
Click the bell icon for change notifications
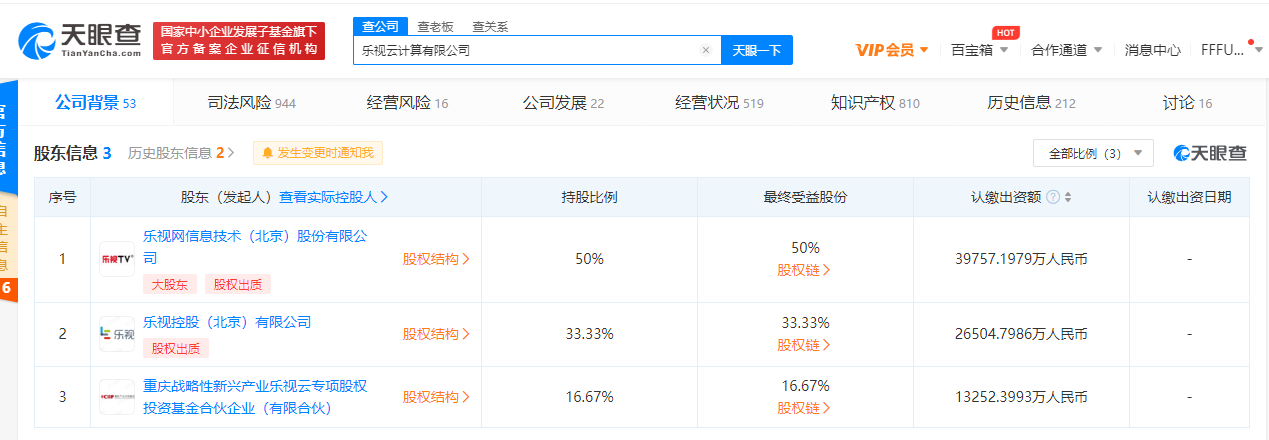(267, 153)
